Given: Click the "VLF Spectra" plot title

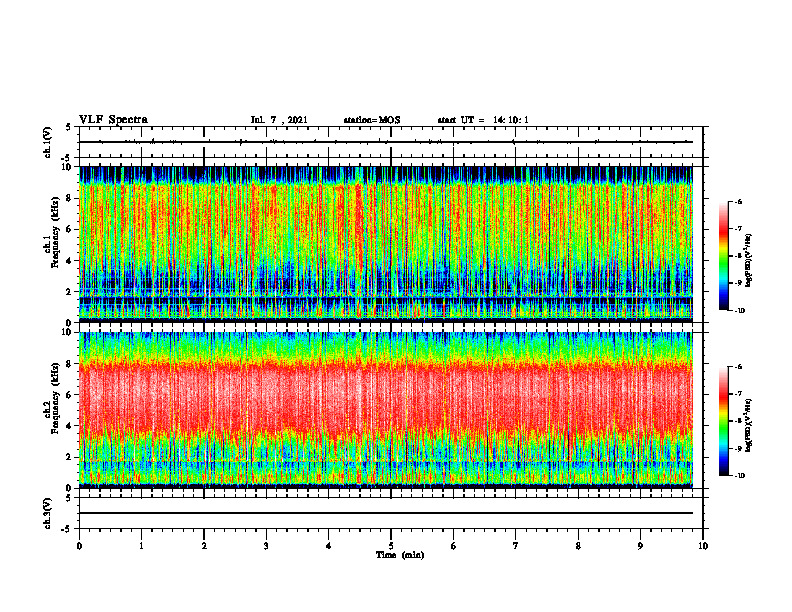Looking at the screenshot, I should coord(113,120).
